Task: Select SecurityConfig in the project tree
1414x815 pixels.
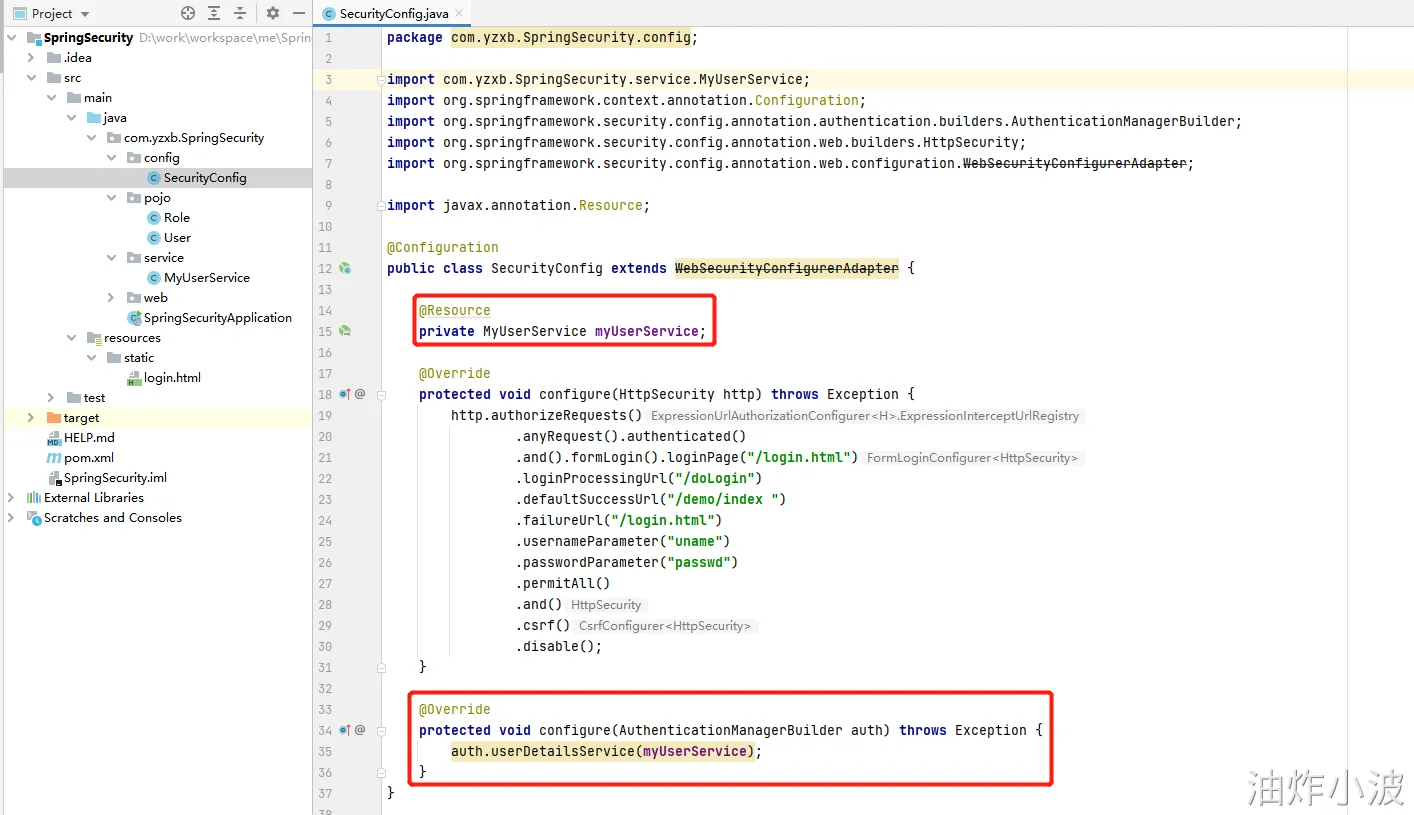Action: (x=205, y=178)
